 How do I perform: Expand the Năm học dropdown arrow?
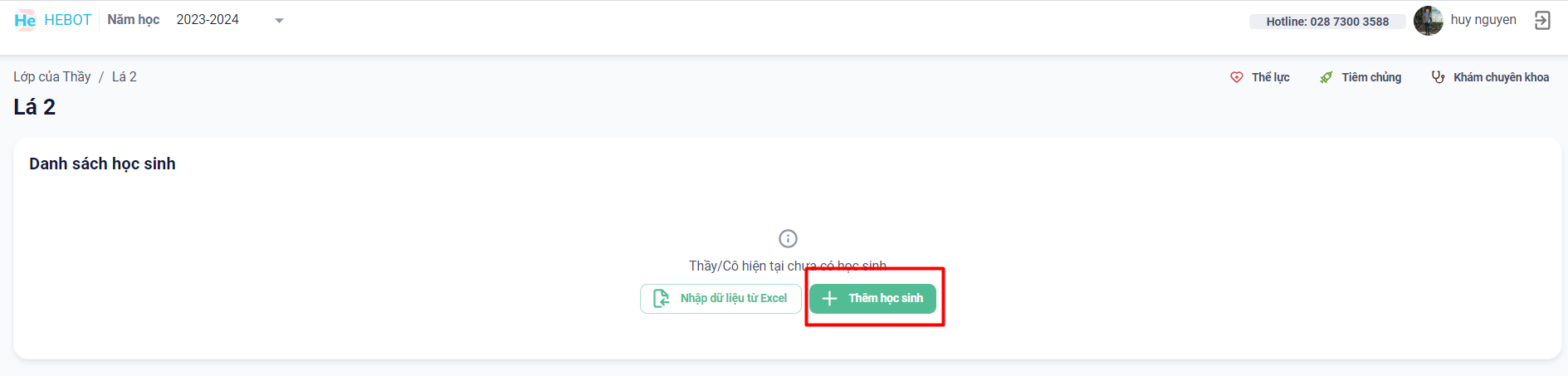279,21
